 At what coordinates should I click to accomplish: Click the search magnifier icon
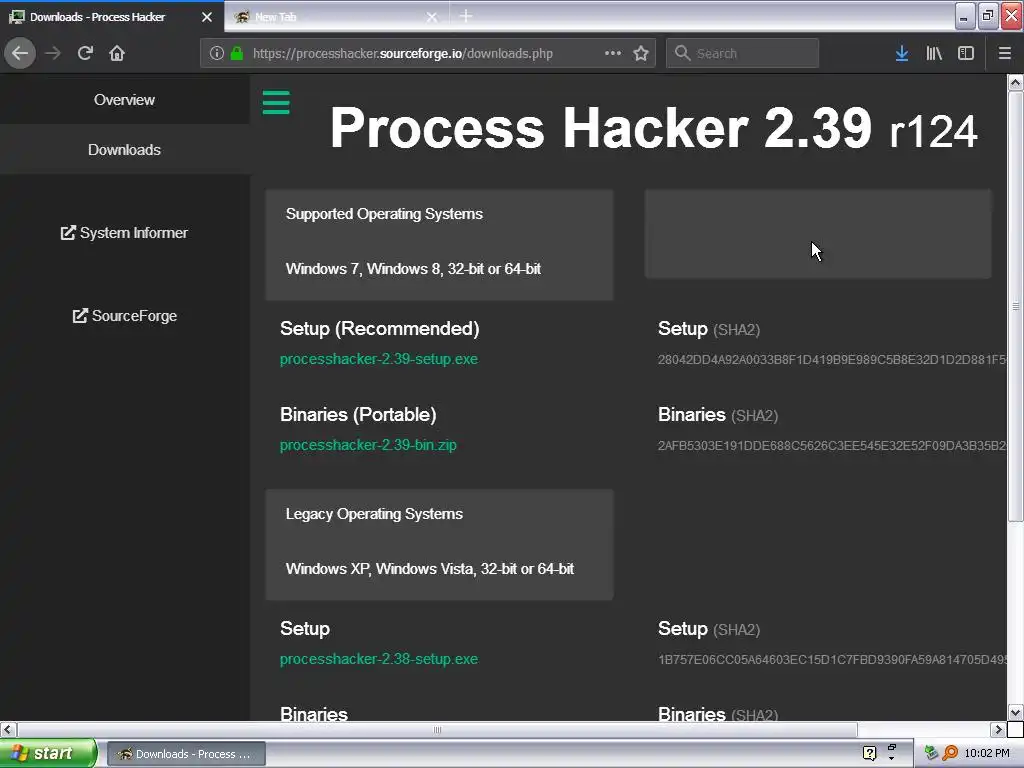tap(682, 53)
